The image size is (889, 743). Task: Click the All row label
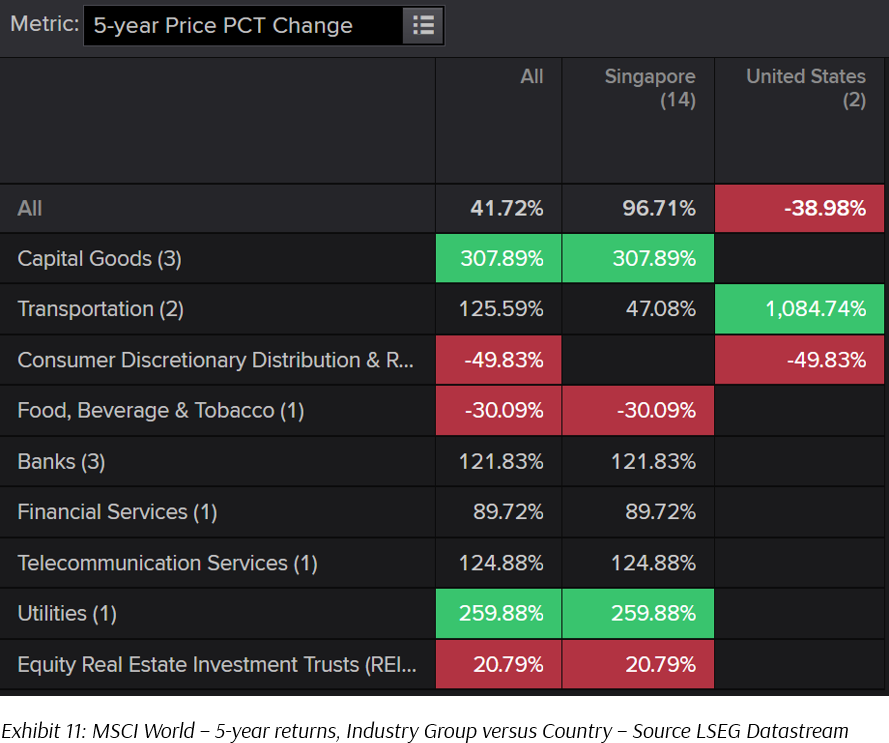click(30, 209)
